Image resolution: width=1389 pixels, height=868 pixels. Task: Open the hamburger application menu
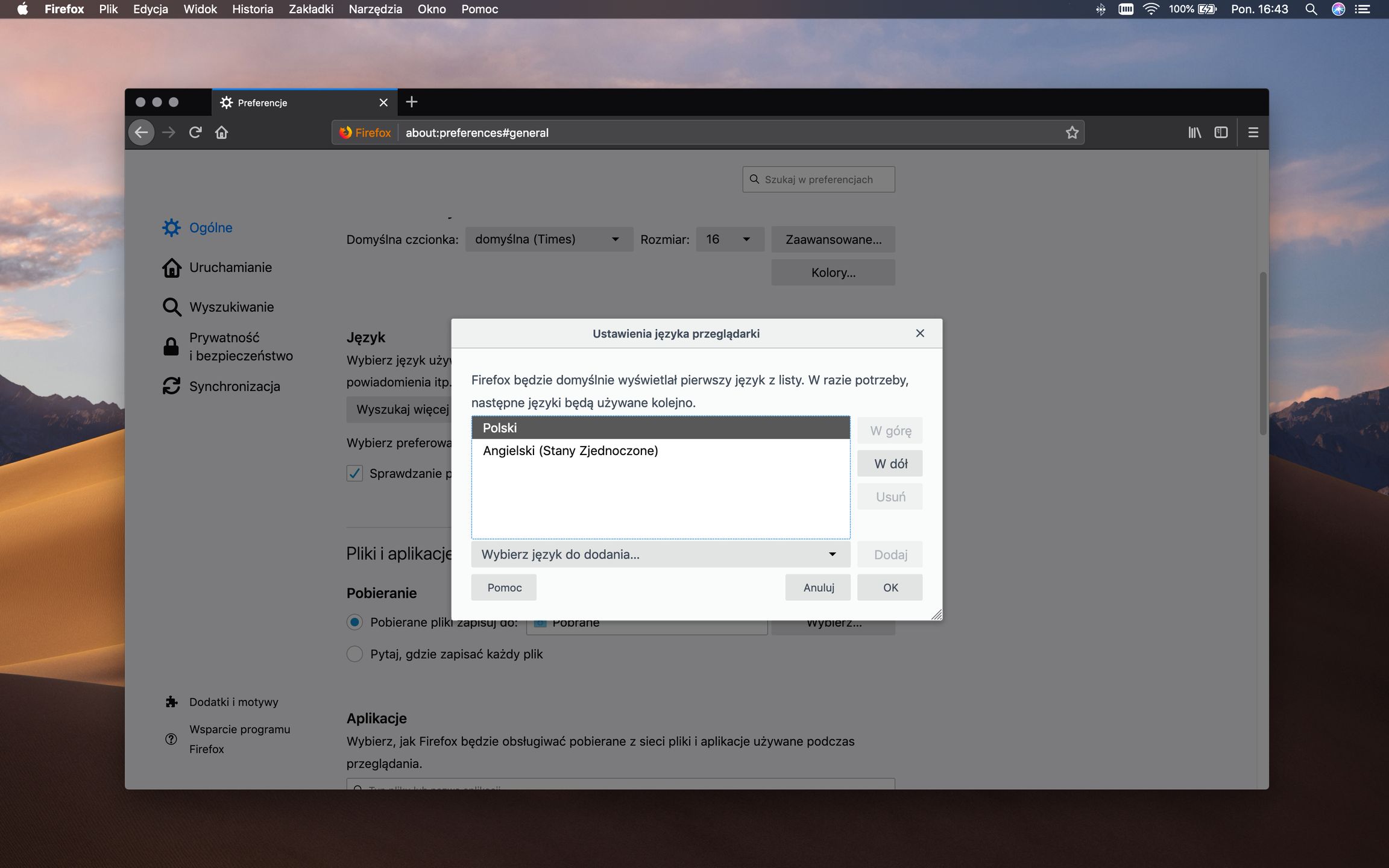coord(1253,133)
